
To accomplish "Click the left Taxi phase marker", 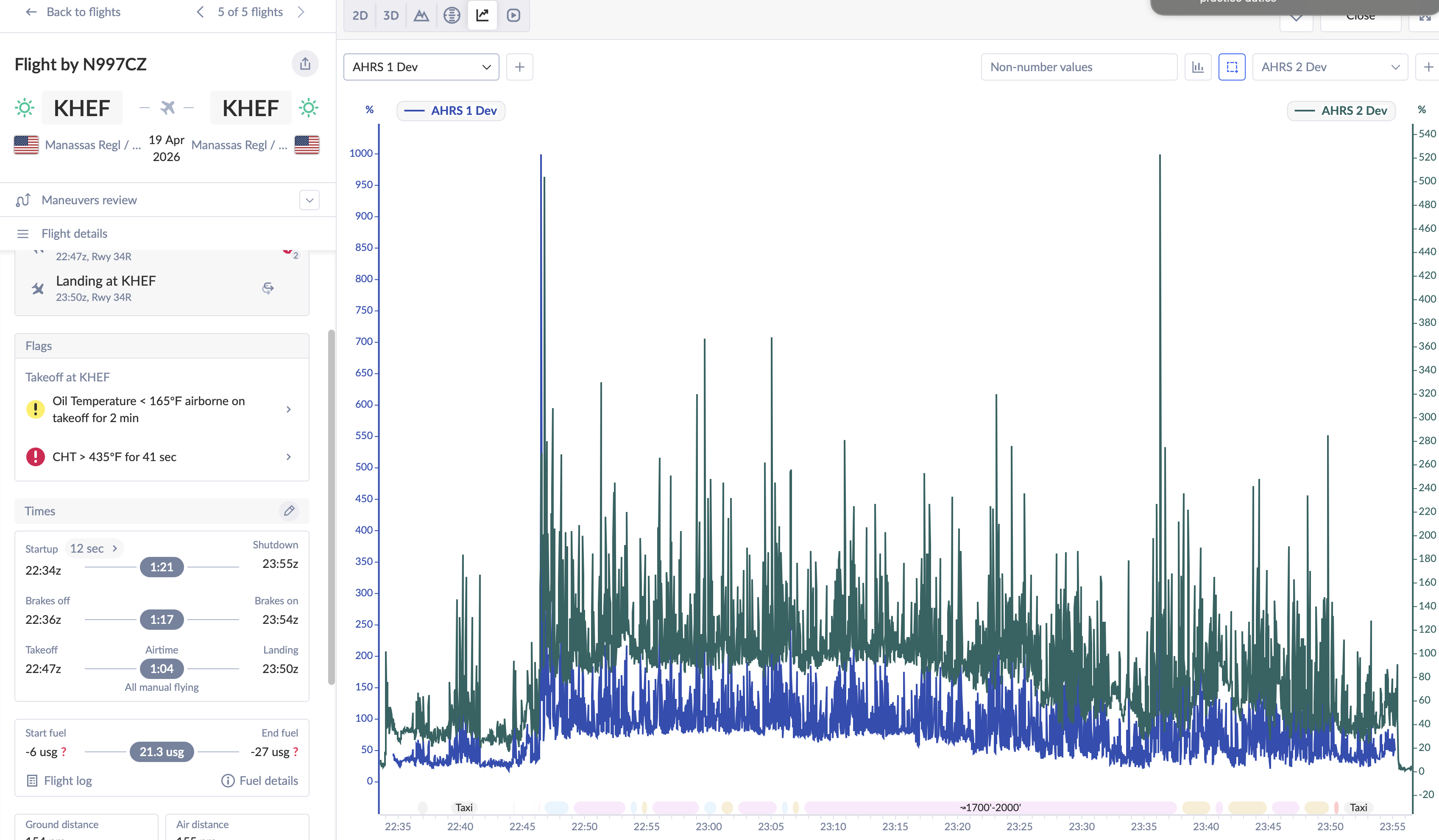I will 464,807.
